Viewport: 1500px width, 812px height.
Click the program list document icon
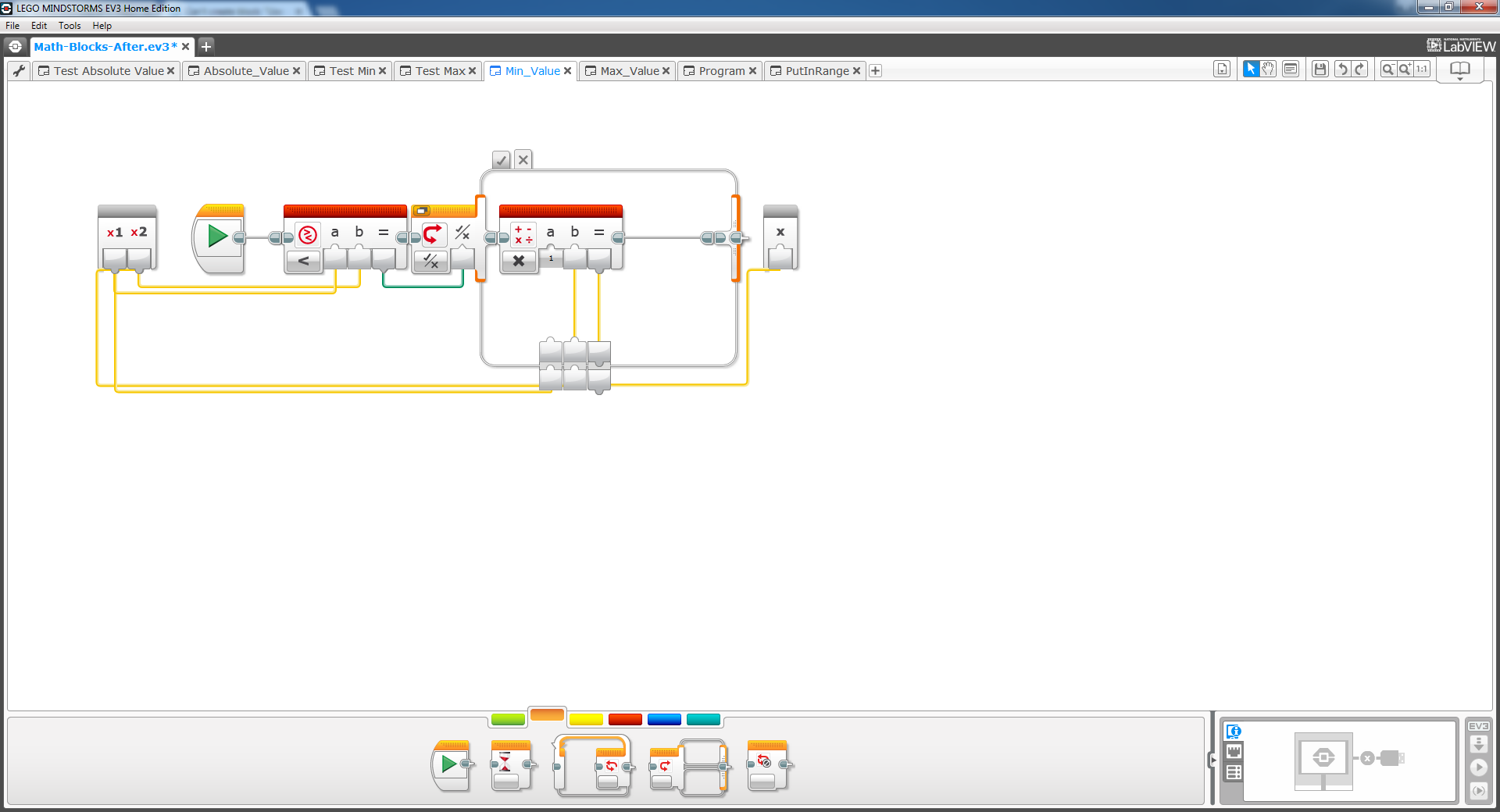click(x=1222, y=69)
